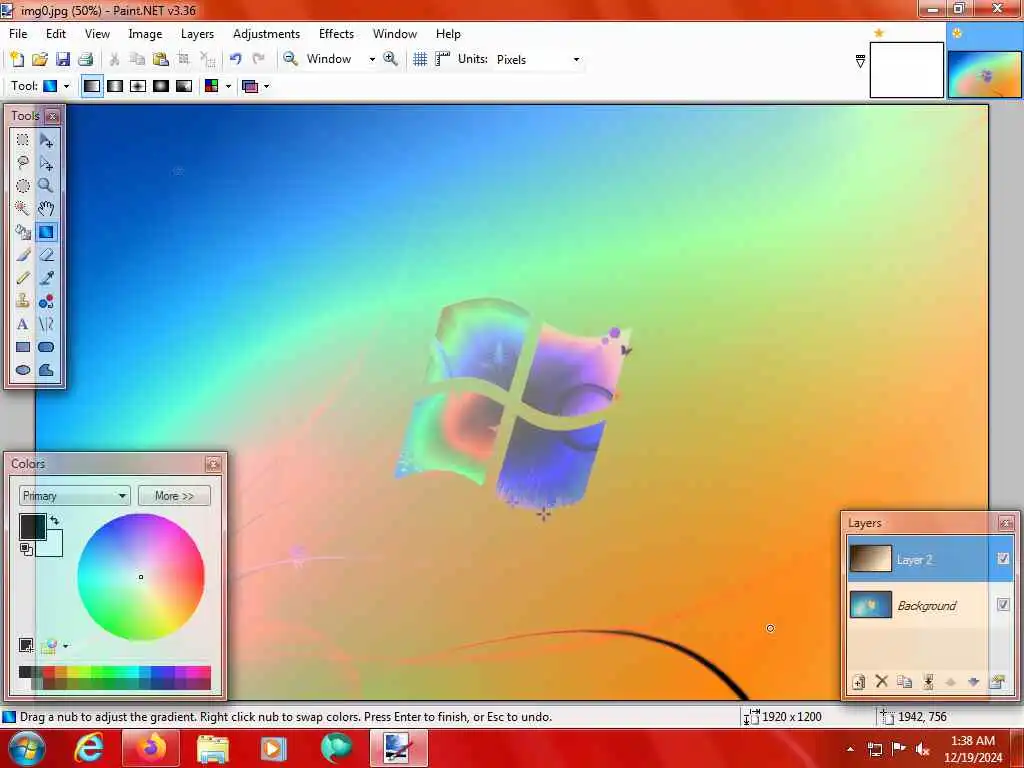Save the image with the floppy icon

(63, 59)
